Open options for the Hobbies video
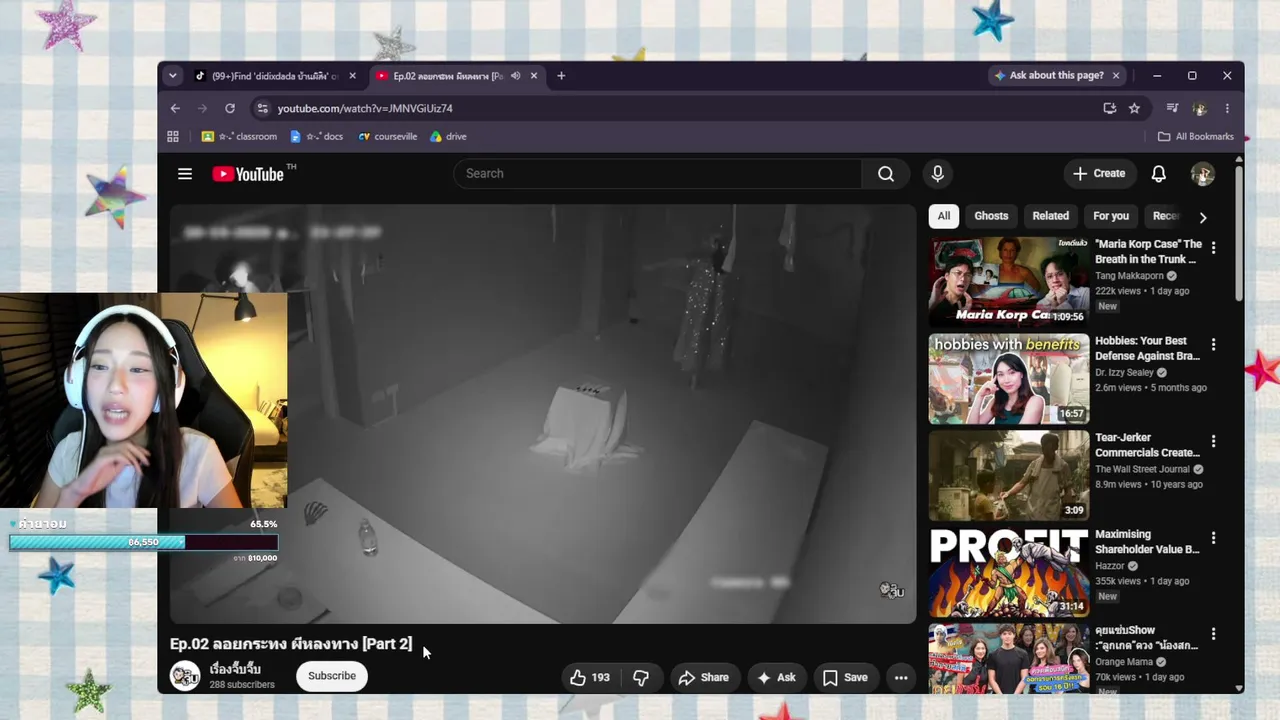 (1213, 344)
